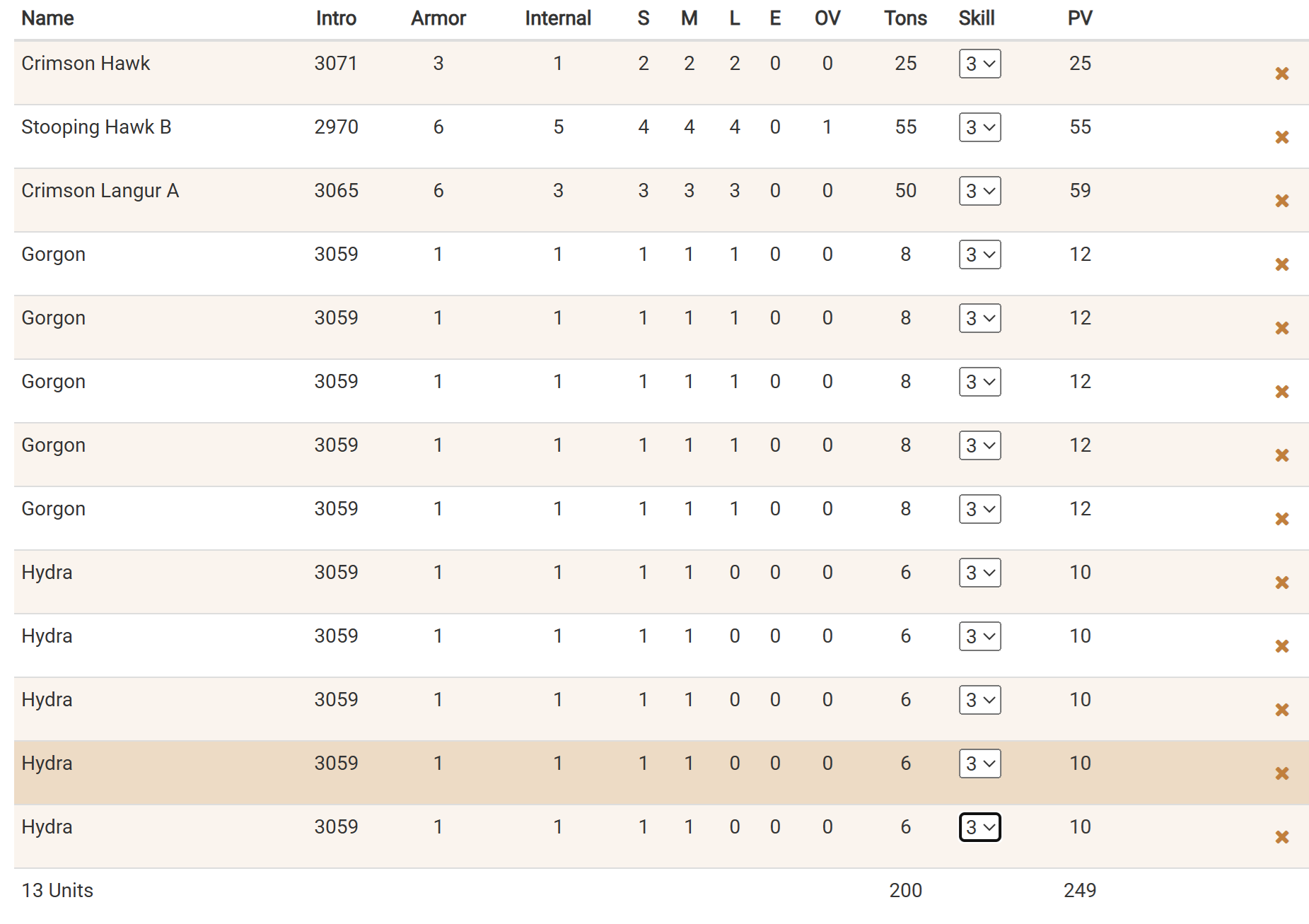Viewport: 1309px width, 924px height.
Task: Sort table by Name column header
Action: coord(47,18)
